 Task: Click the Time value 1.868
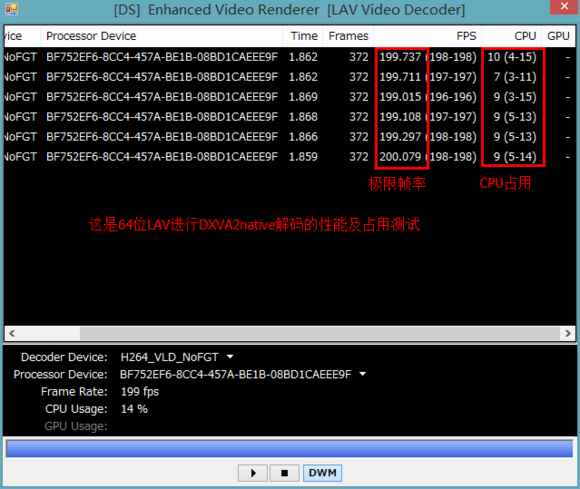[x=303, y=117]
